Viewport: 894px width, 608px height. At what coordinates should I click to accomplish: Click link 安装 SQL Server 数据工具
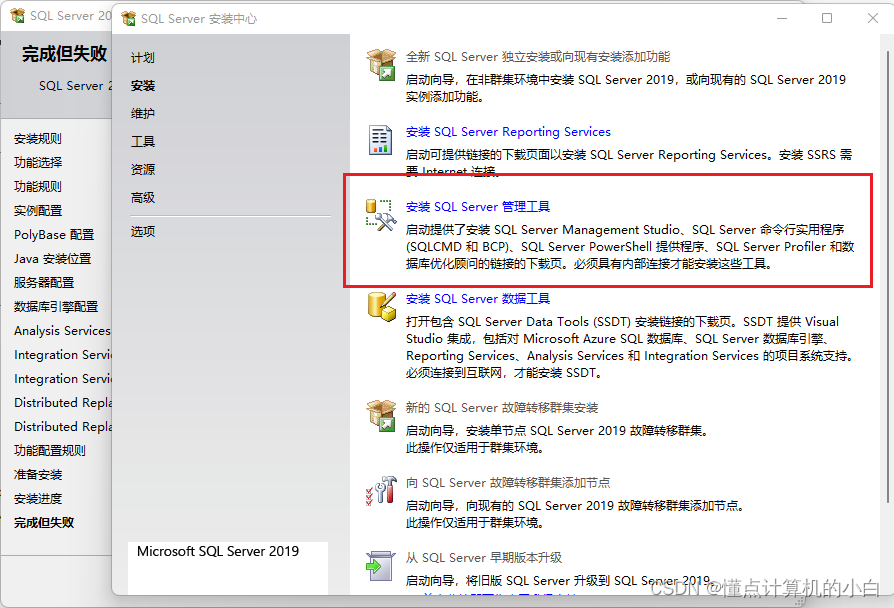click(x=478, y=299)
